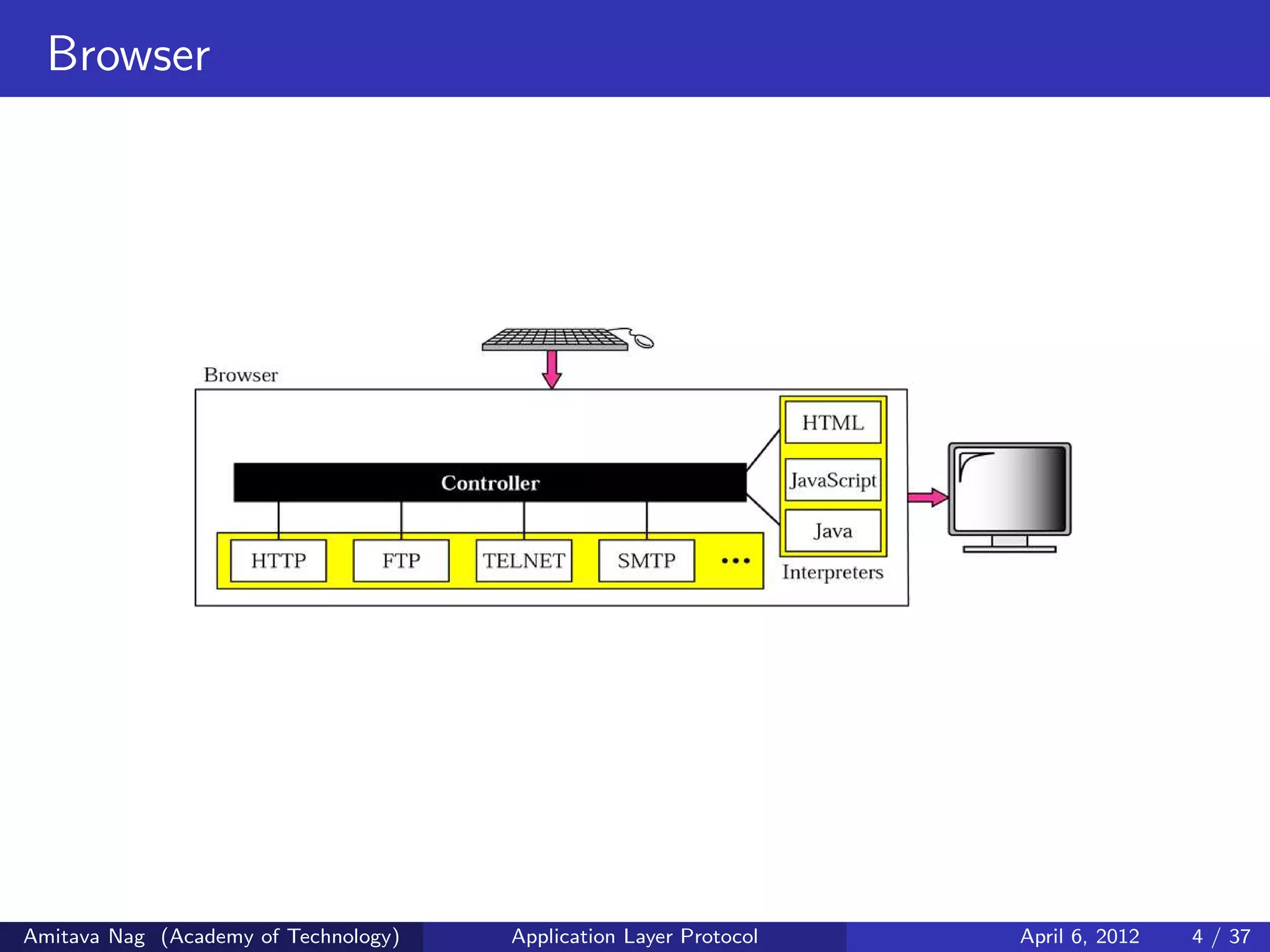Click the TELNET protocol box
This screenshot has width=1270, height=952.
tap(524, 560)
